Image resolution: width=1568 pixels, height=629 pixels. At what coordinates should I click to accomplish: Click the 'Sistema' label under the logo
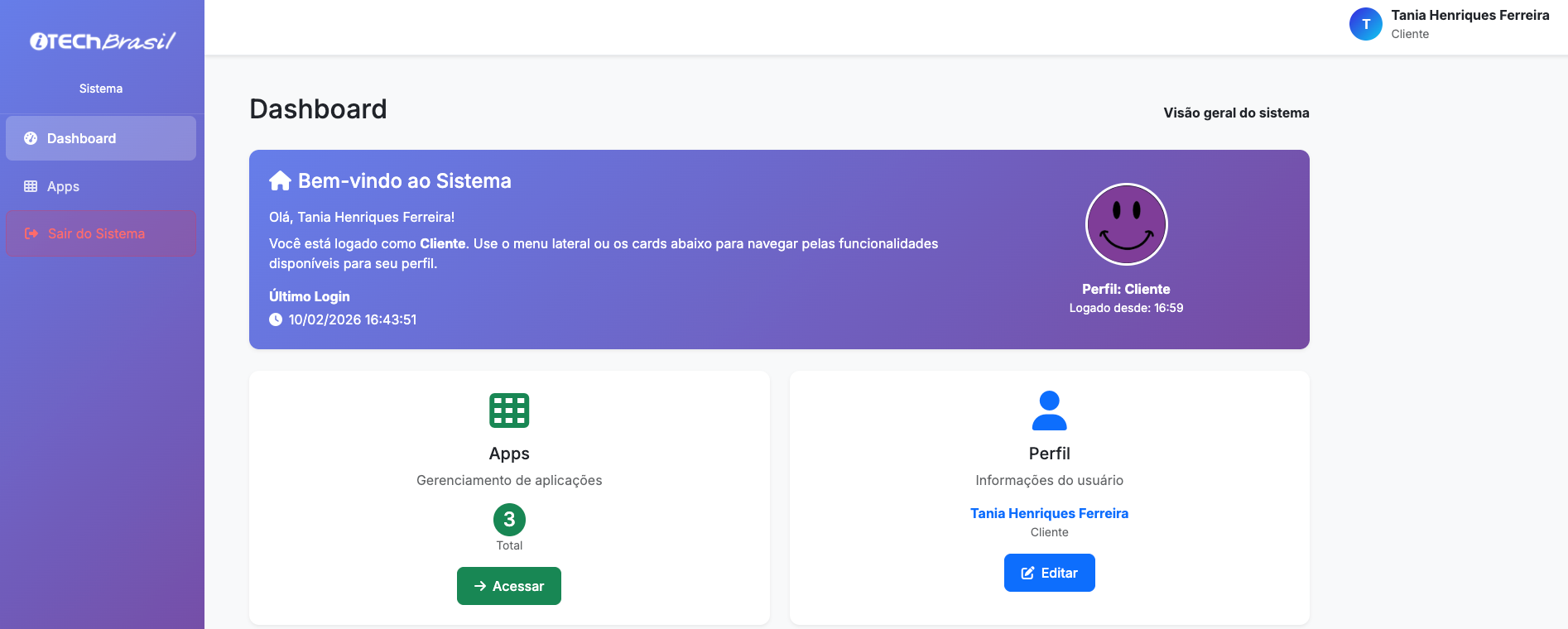click(101, 89)
